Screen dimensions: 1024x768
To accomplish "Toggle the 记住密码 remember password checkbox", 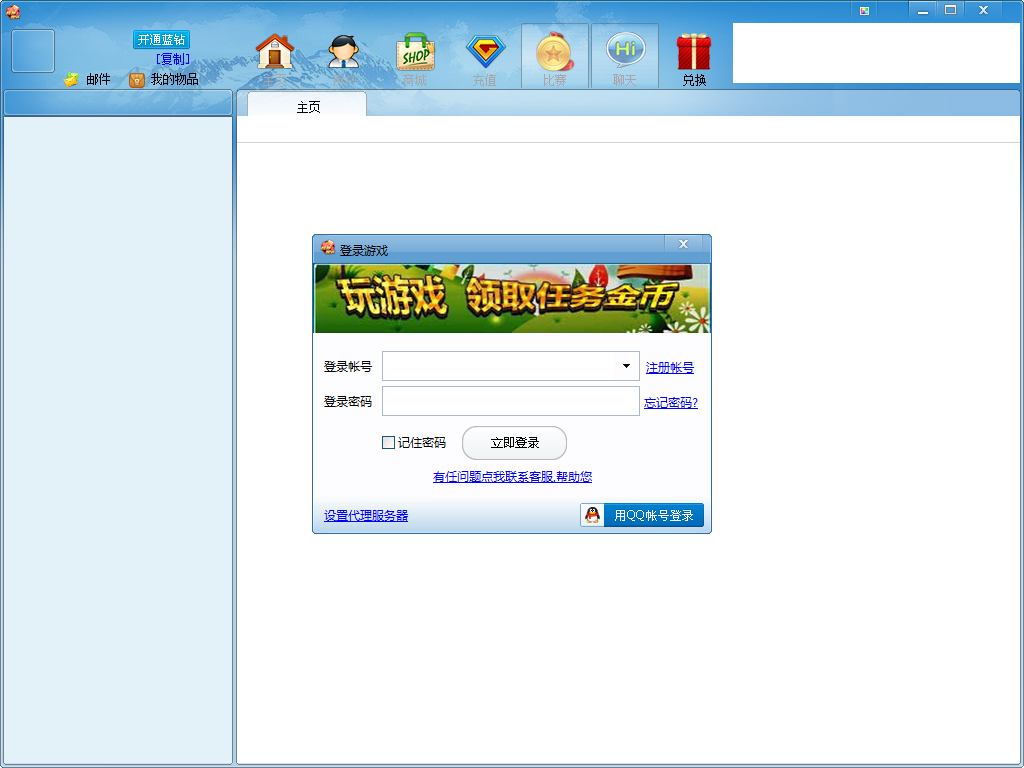I will [x=389, y=443].
